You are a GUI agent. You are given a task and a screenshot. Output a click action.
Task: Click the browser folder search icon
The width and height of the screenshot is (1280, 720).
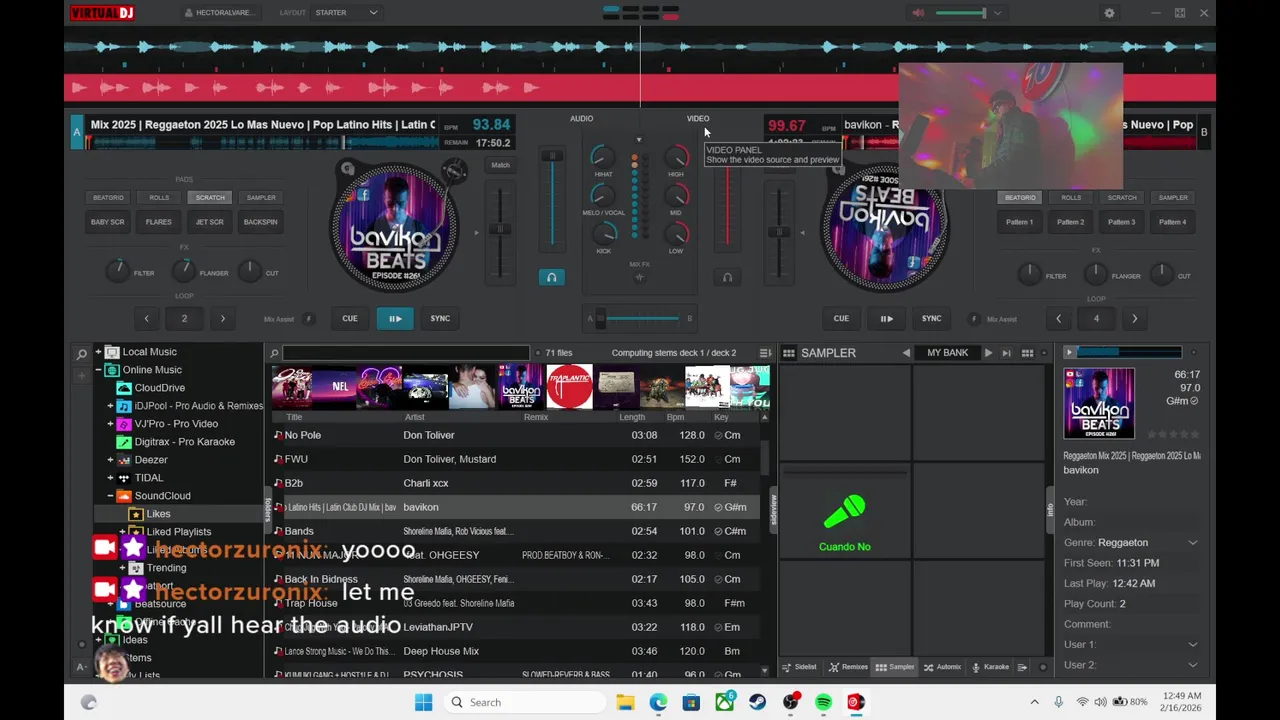(82, 353)
